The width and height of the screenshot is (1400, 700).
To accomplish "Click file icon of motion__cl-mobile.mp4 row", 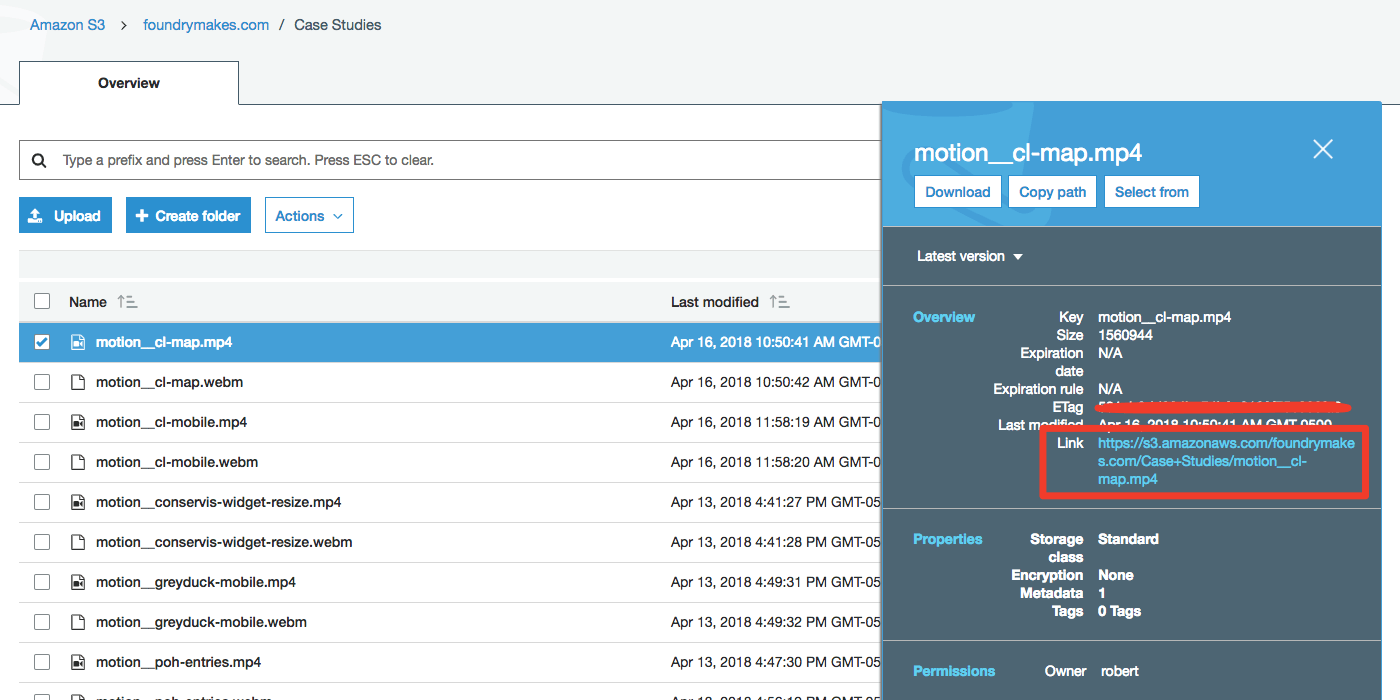I will 78,422.
